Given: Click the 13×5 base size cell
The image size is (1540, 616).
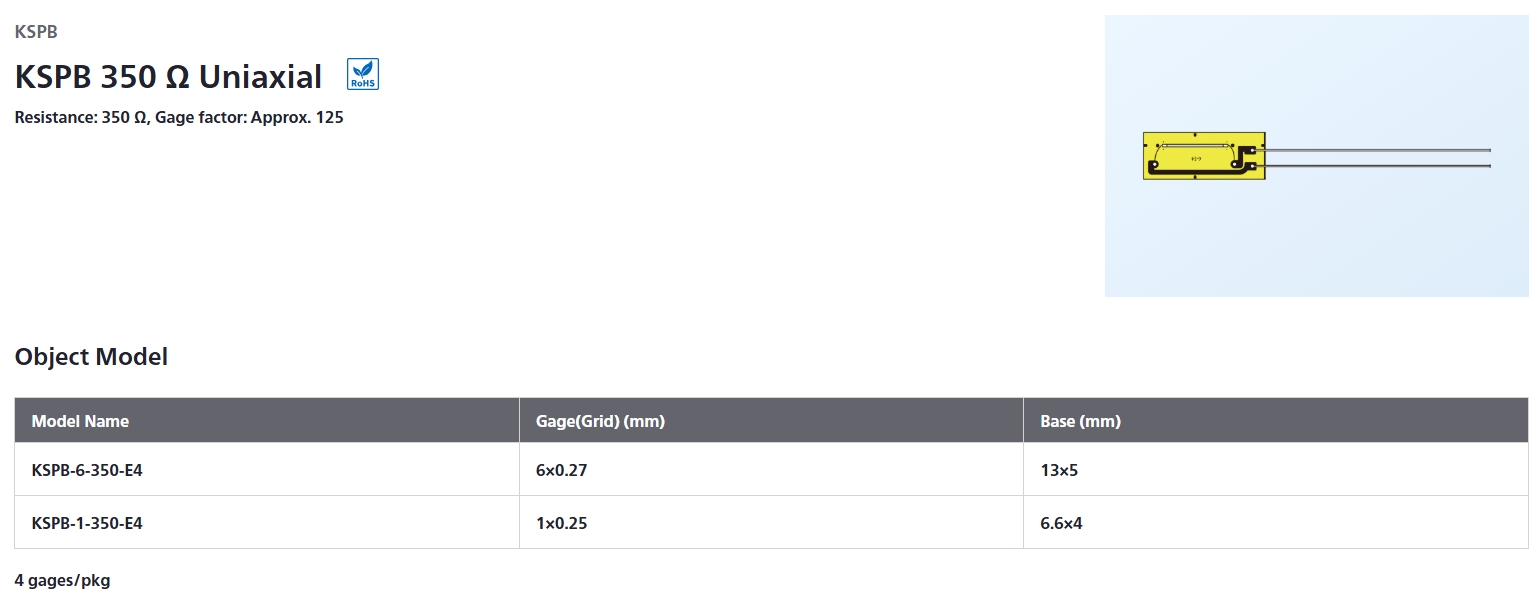Looking at the screenshot, I should [x=1276, y=470].
